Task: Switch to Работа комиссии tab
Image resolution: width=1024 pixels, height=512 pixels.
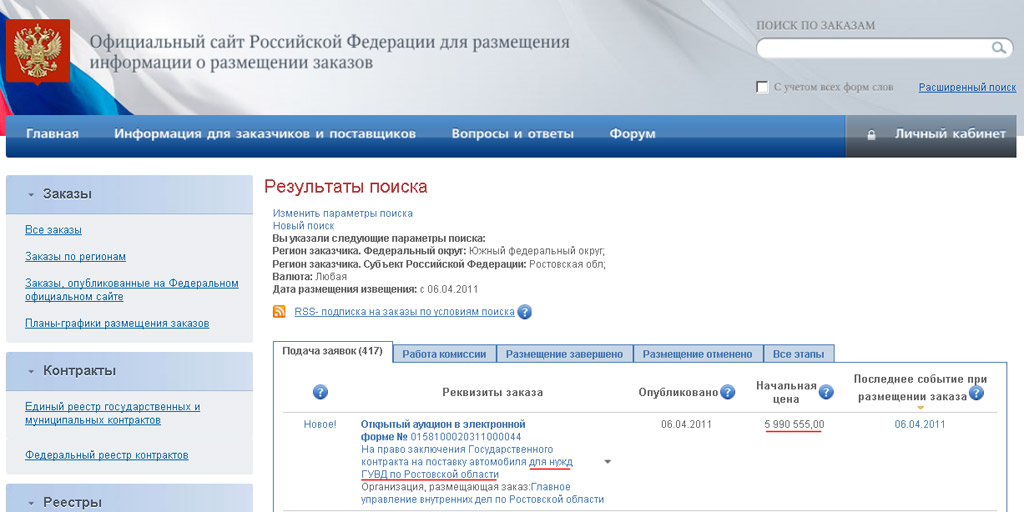Action: tap(444, 354)
